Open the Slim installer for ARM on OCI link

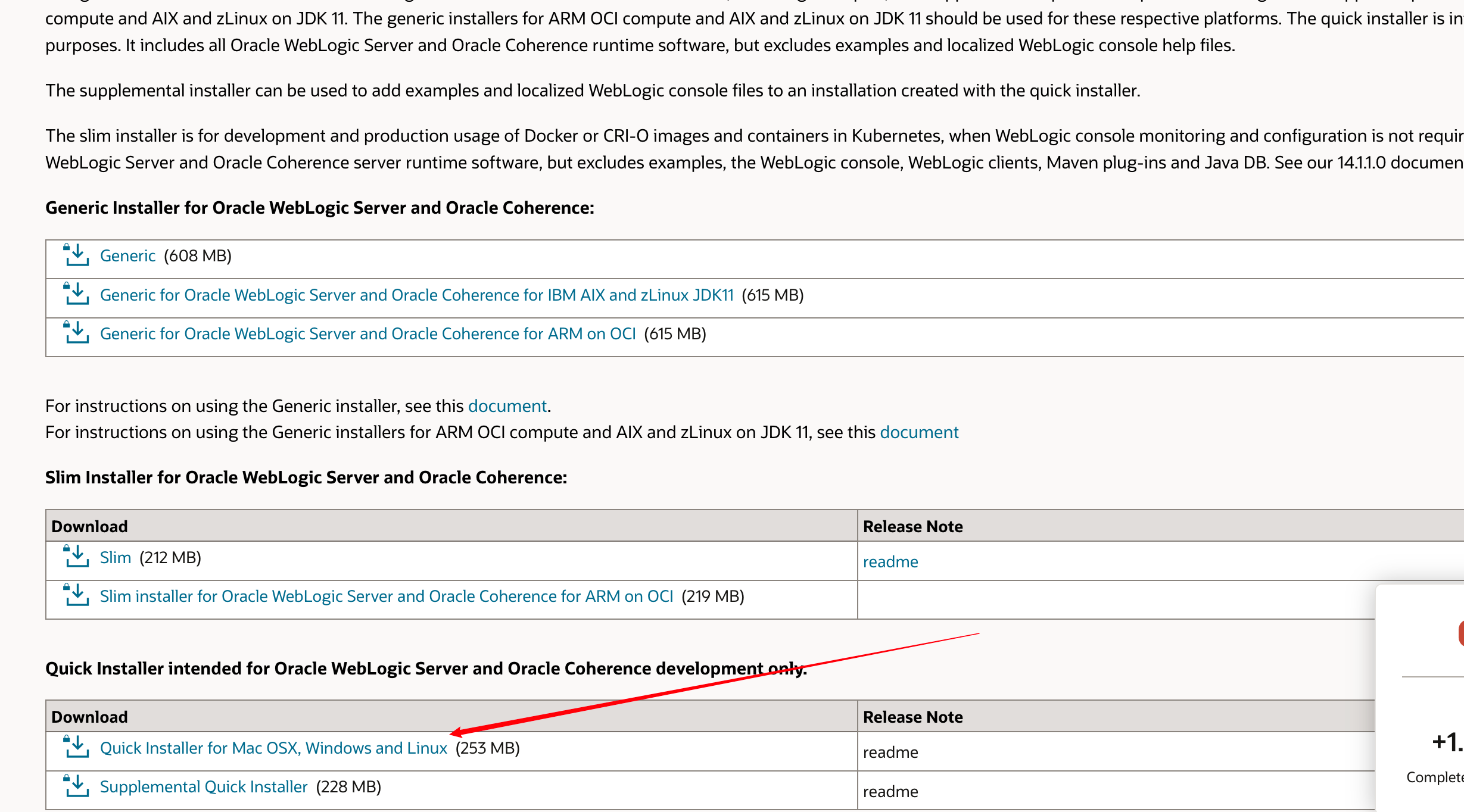coord(387,596)
